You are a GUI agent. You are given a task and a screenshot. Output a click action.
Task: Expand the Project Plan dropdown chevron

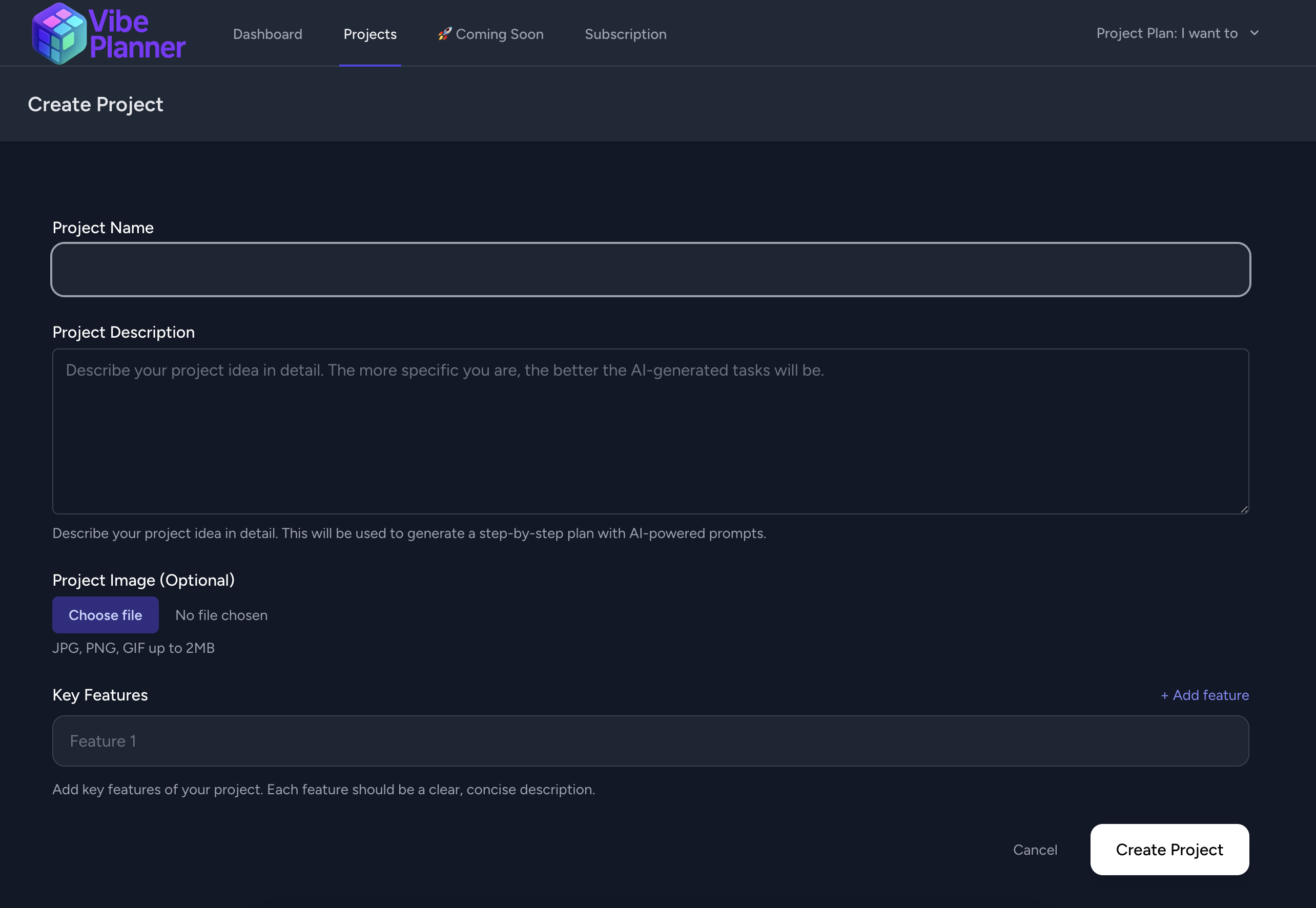click(x=1254, y=33)
